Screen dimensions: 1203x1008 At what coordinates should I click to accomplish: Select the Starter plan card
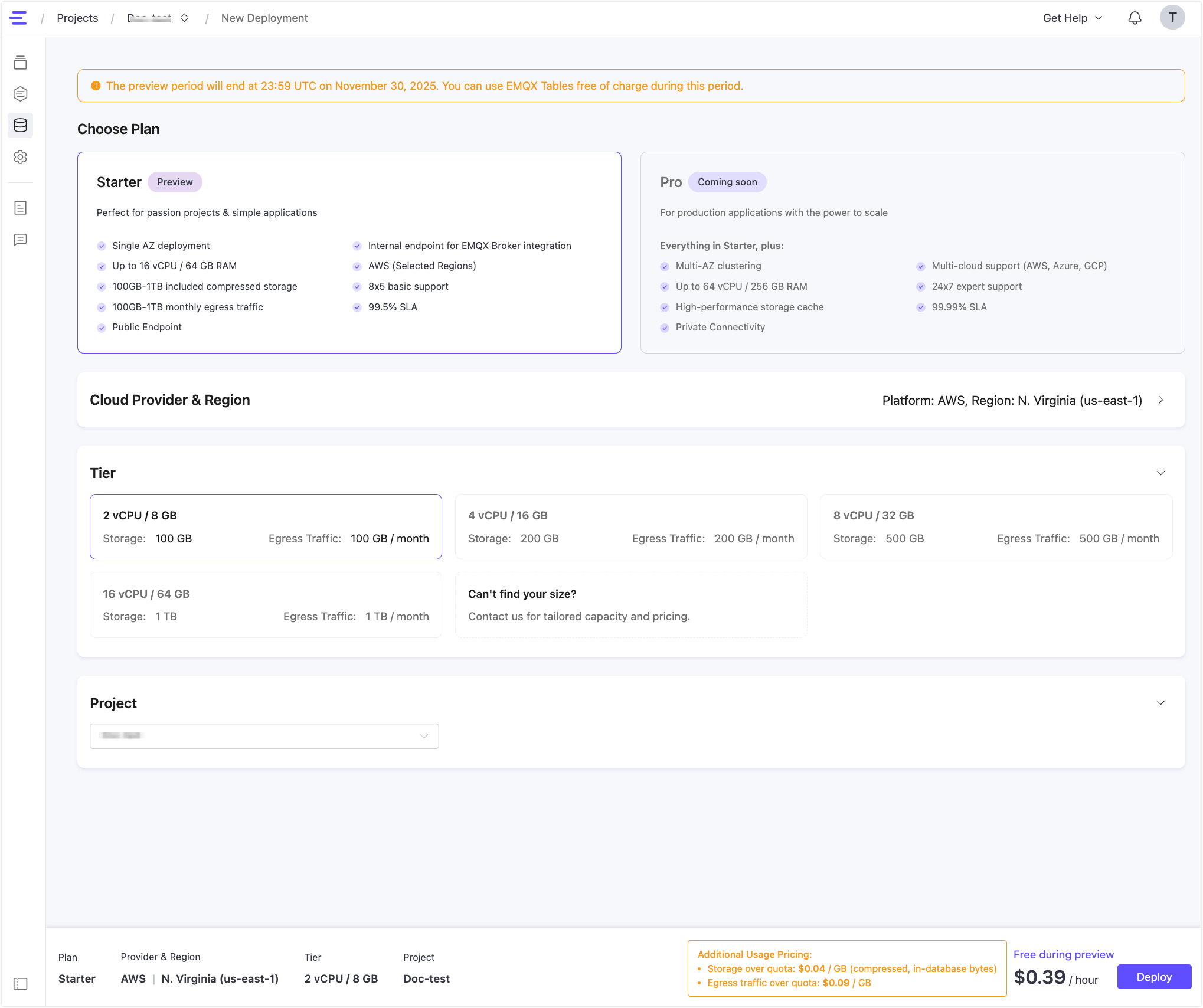click(x=349, y=252)
